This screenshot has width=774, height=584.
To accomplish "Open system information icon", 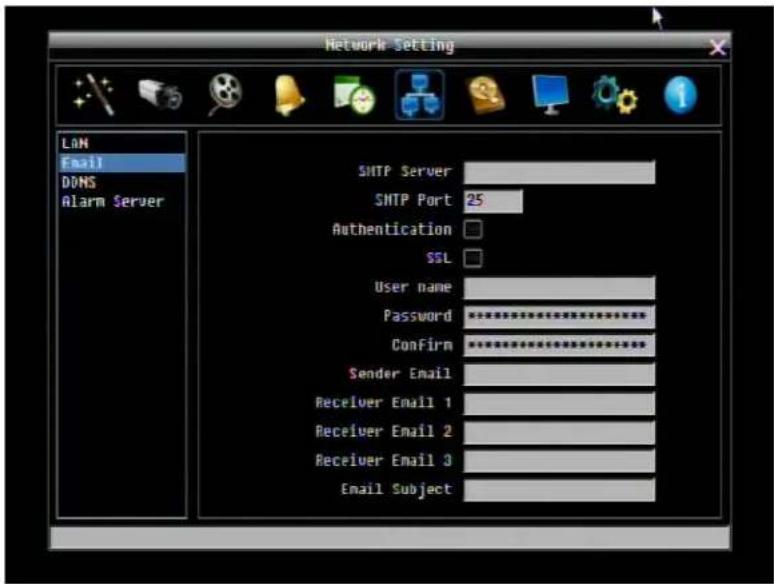I will coord(681,96).
